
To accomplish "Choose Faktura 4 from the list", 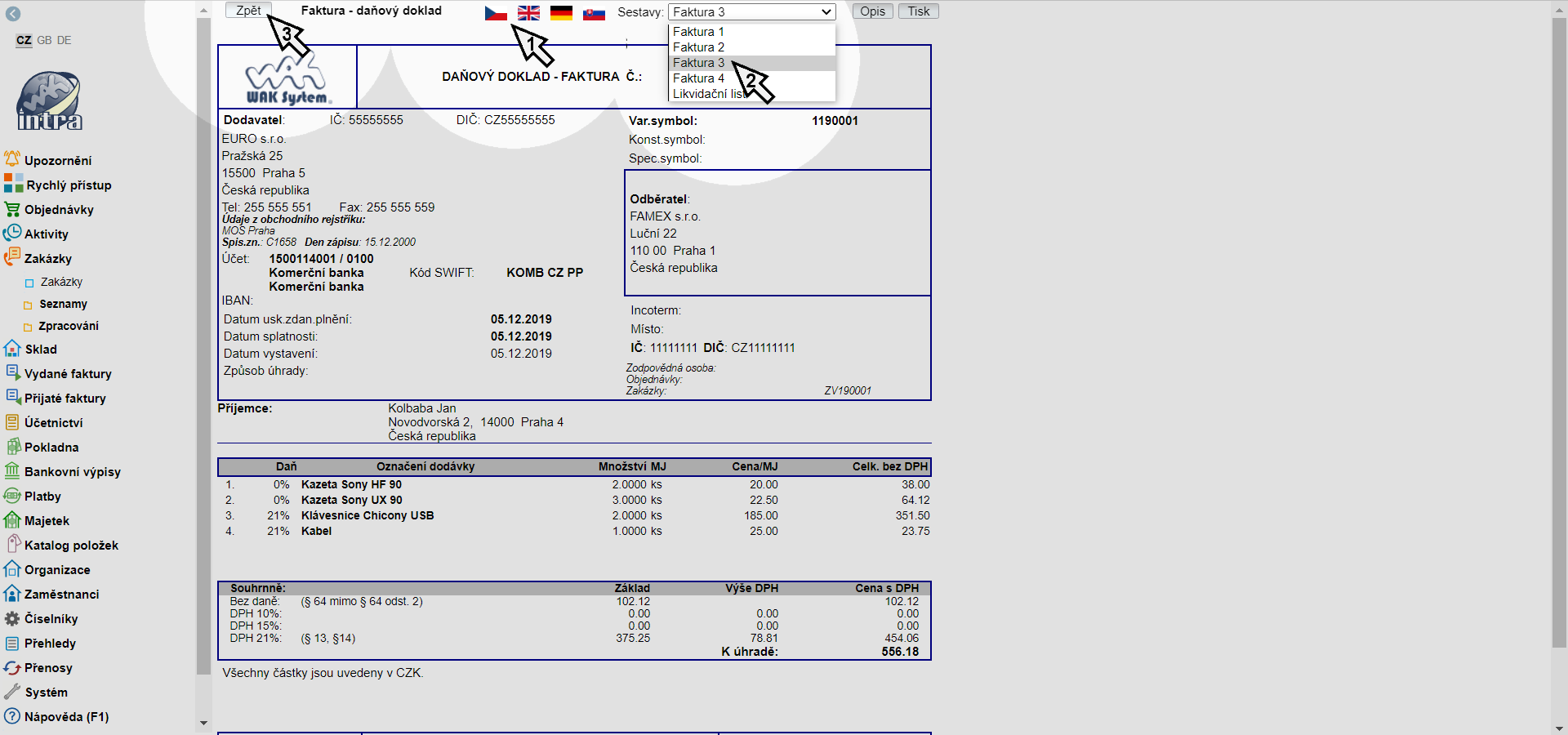I will tap(751, 78).
